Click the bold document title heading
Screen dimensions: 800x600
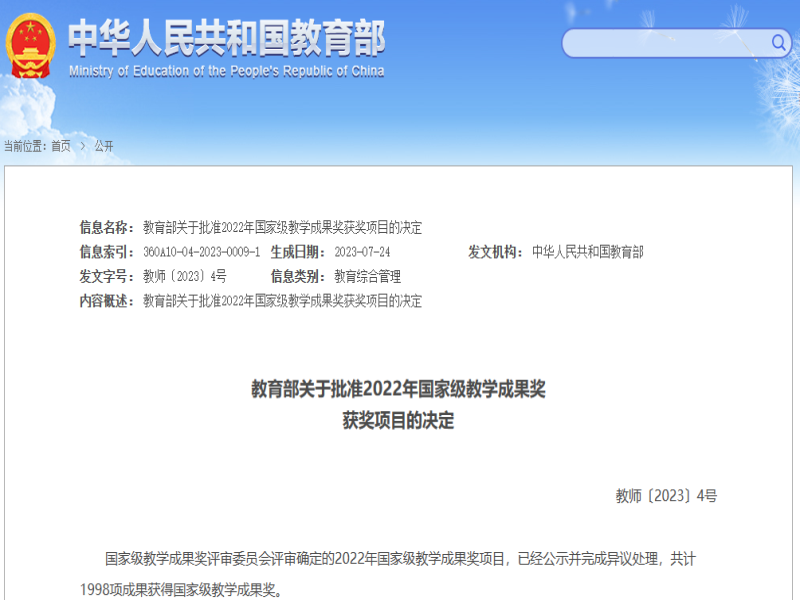tap(398, 389)
